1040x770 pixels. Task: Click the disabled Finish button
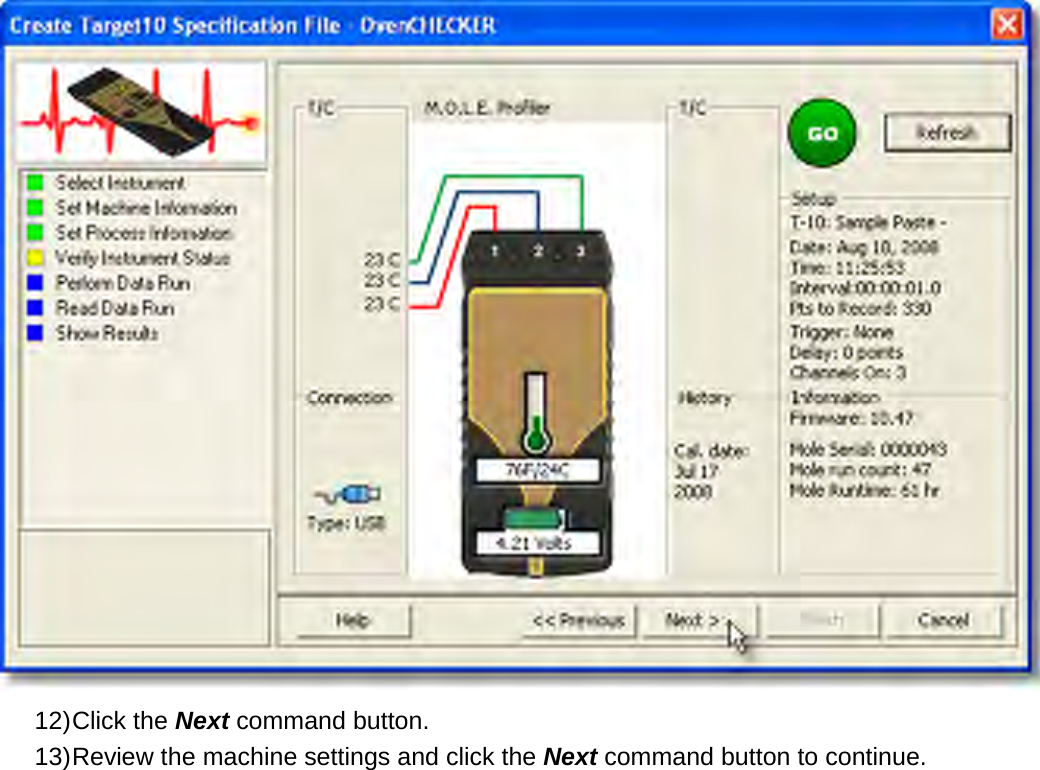coord(822,620)
